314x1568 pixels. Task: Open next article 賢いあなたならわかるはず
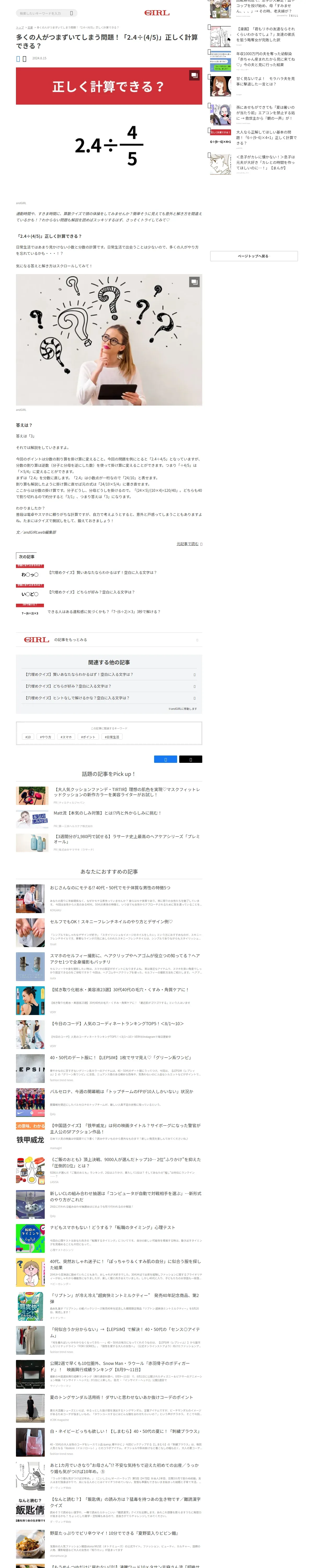[x=102, y=572]
